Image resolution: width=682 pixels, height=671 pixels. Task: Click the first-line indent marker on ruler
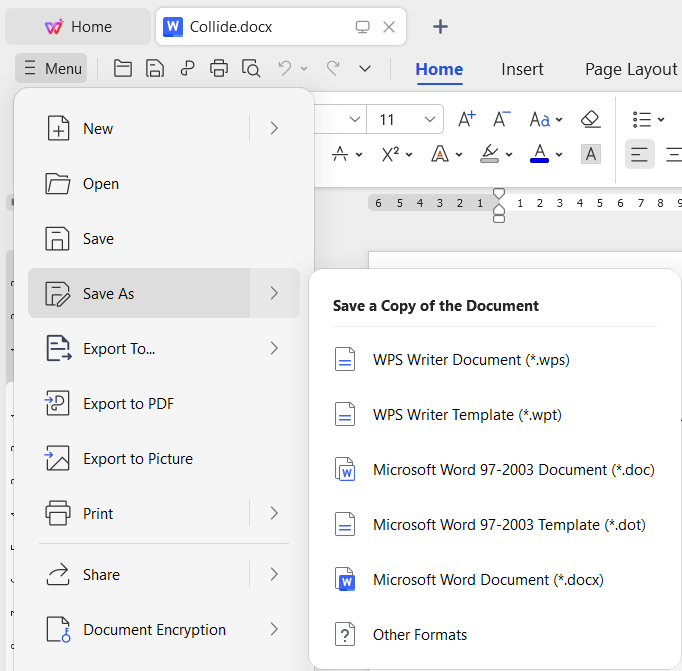(499, 193)
